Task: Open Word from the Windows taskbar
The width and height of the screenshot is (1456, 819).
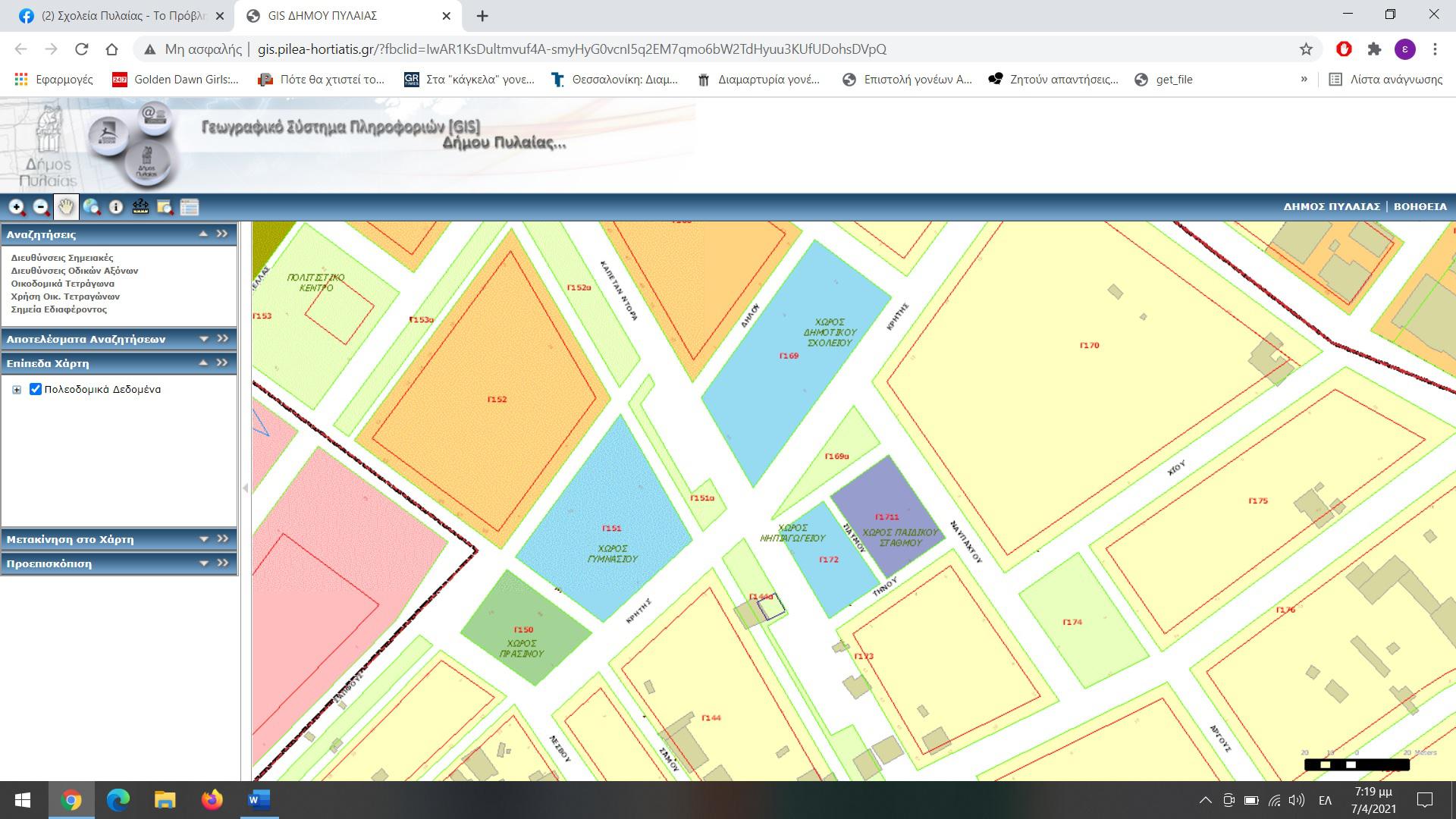Action: pyautogui.click(x=259, y=799)
